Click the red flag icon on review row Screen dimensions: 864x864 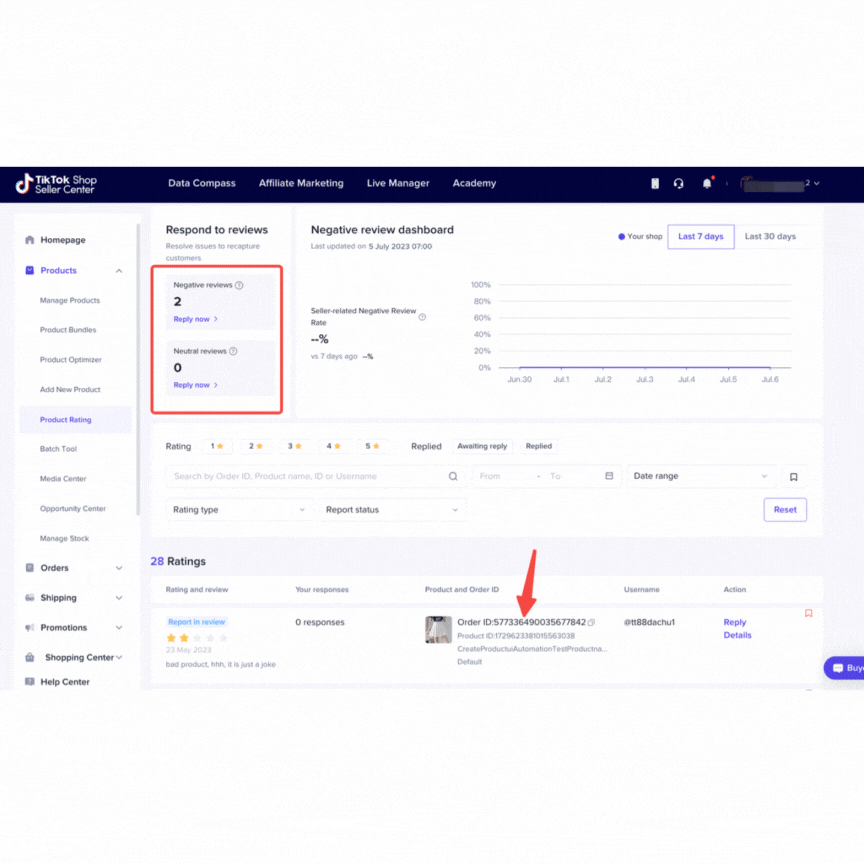tap(808, 613)
